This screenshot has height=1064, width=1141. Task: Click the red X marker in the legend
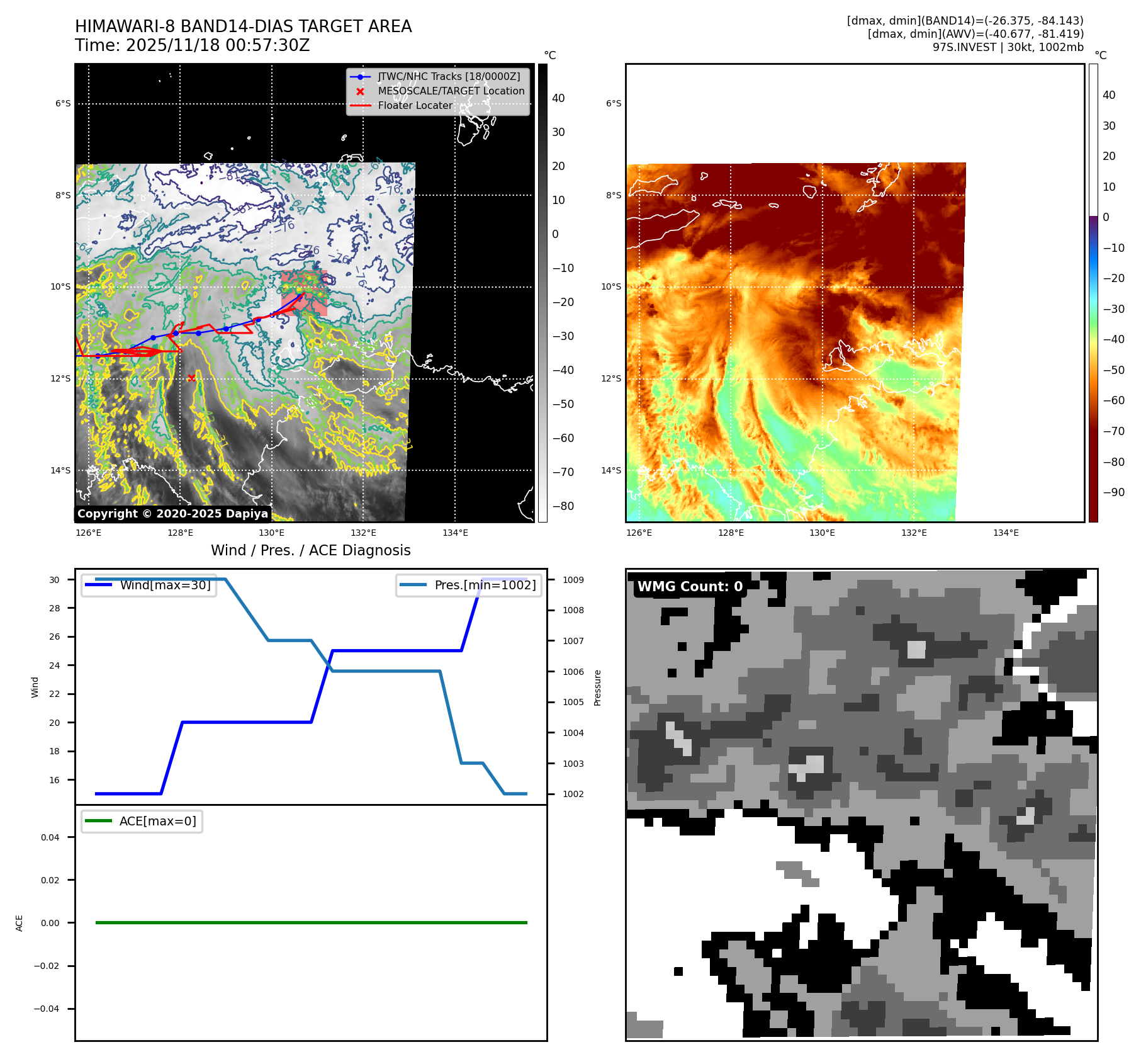(x=360, y=91)
